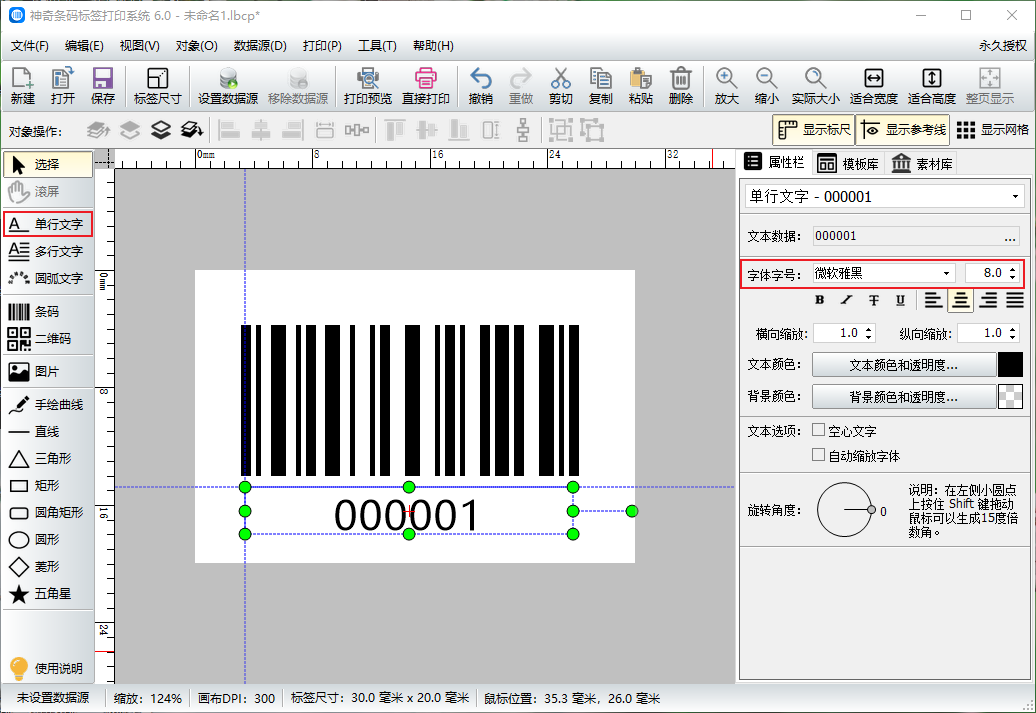Click 文本颜色和透明度 button
This screenshot has width=1036, height=713.
(903, 365)
